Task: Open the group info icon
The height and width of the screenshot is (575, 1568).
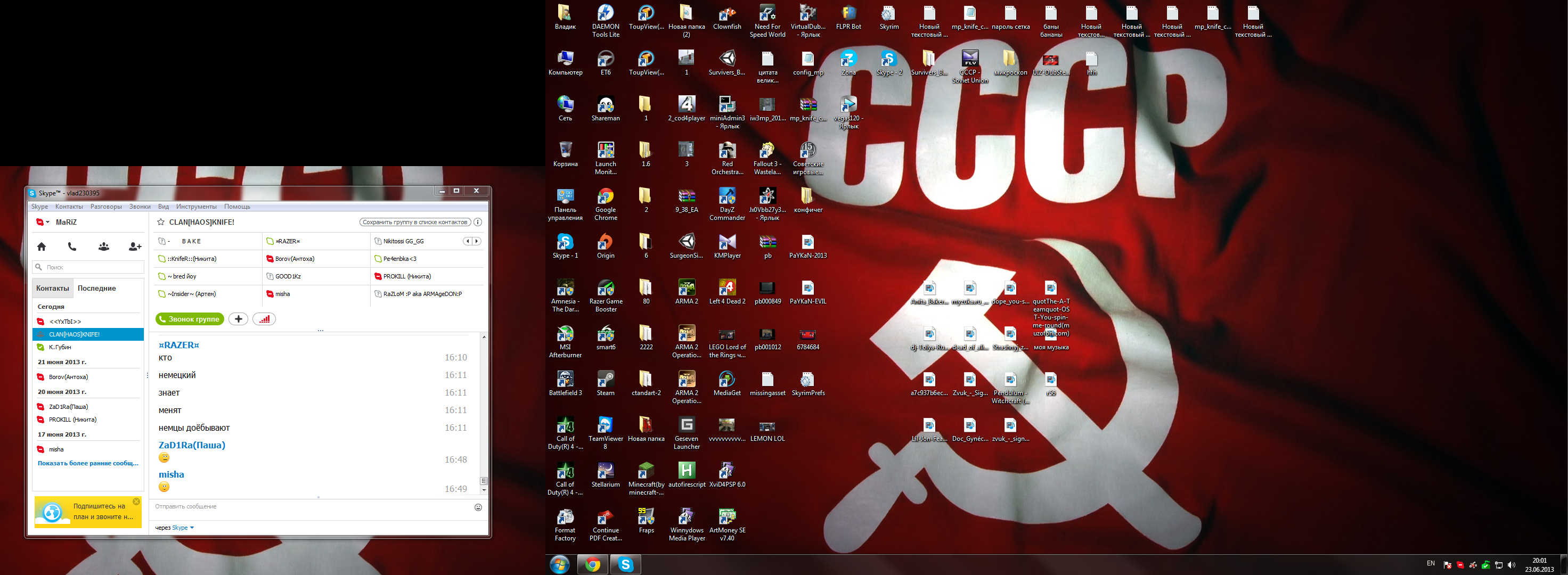Action: tap(478, 222)
